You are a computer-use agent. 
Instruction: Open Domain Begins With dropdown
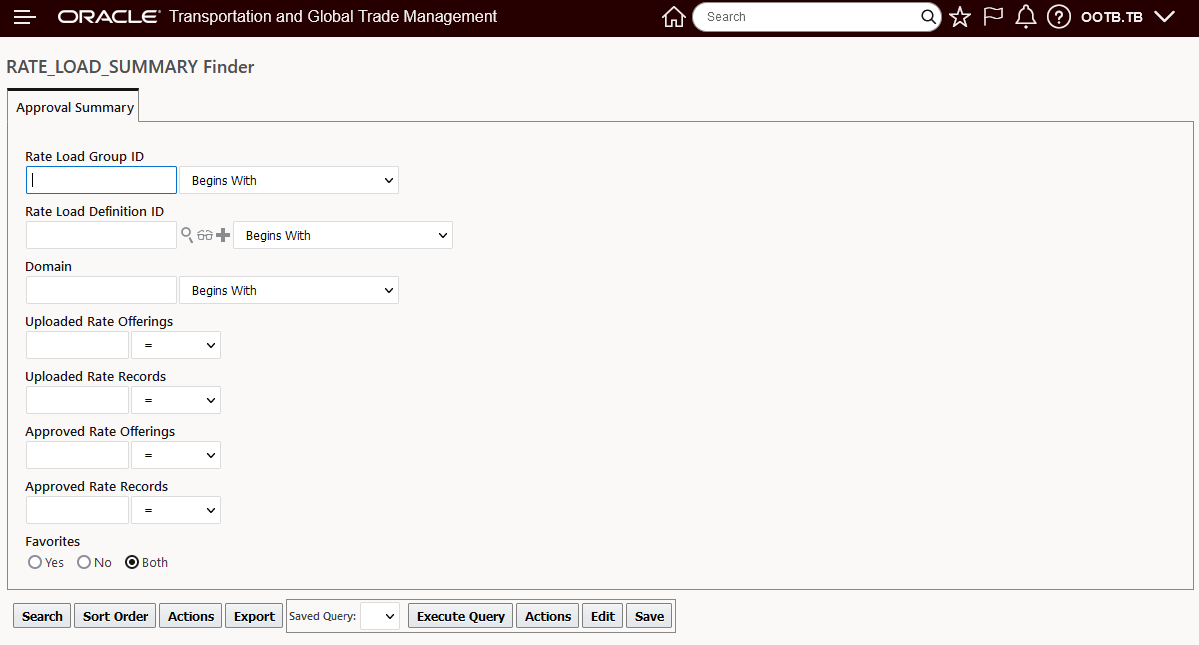(289, 290)
